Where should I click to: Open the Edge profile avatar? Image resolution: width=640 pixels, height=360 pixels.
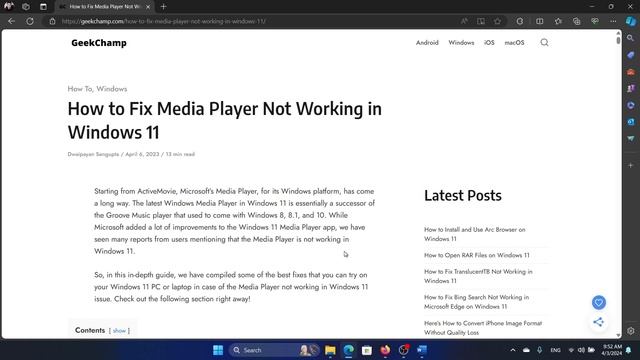(x=9, y=7)
